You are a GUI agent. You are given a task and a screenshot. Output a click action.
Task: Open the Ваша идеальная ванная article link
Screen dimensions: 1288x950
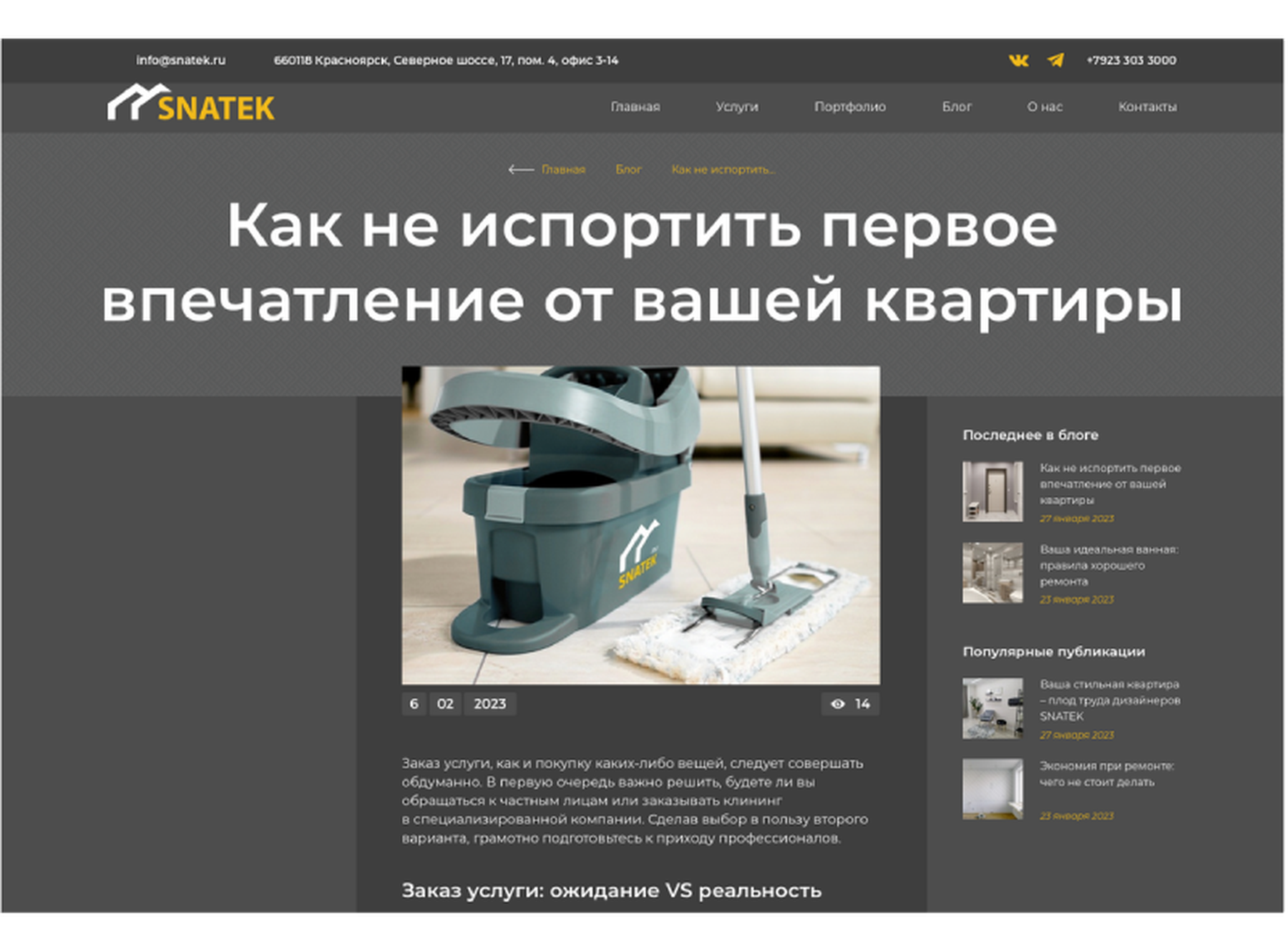1108,565
